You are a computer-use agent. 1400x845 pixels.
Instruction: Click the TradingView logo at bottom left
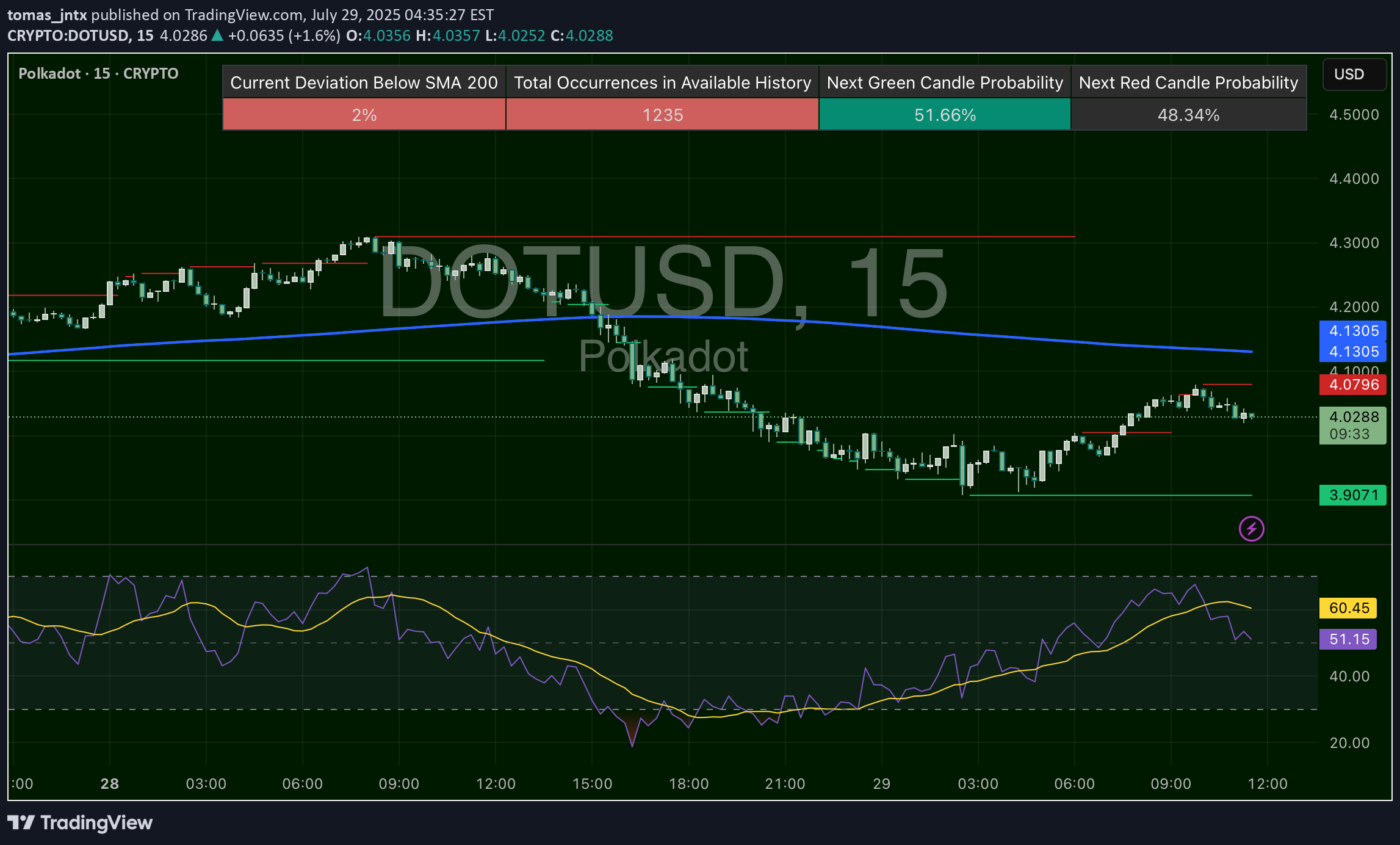(80, 822)
